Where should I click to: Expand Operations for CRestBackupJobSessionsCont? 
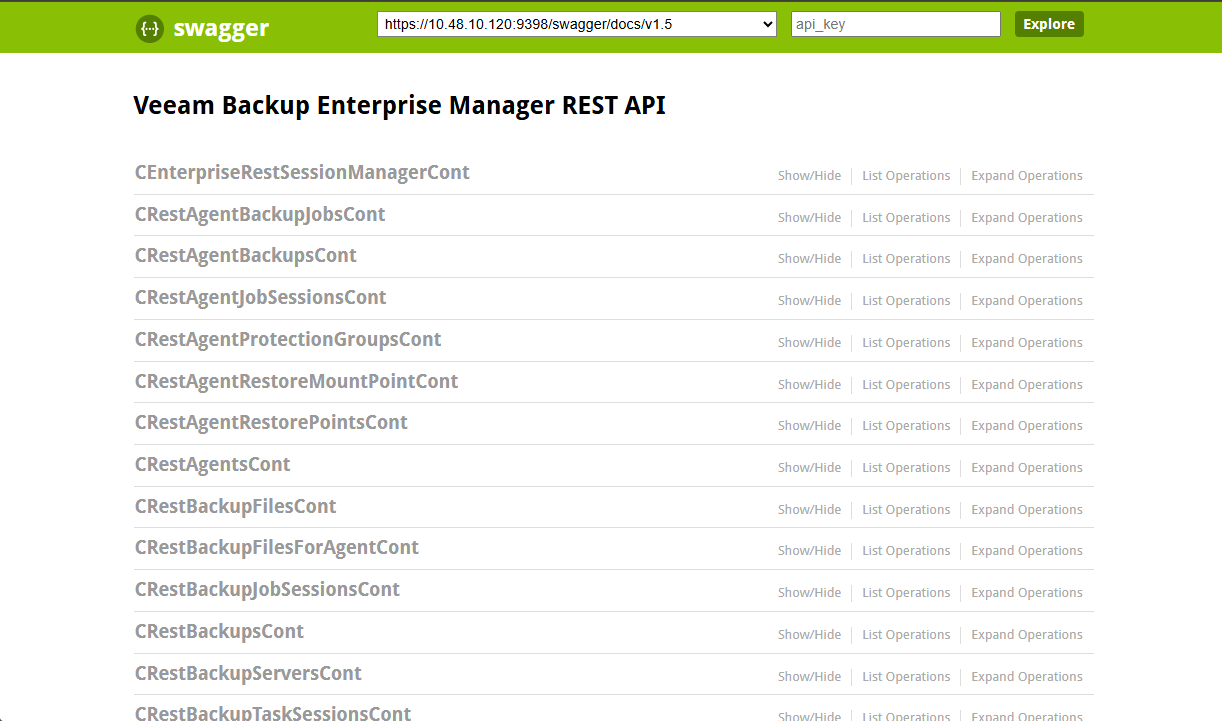pos(1027,593)
